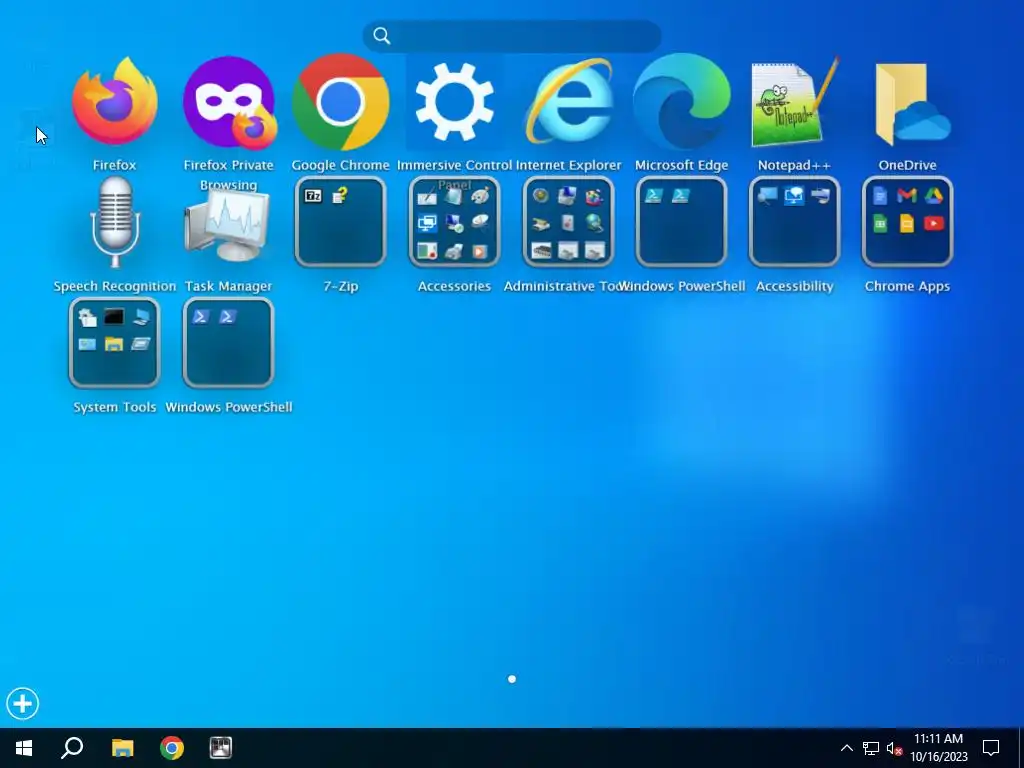Open the clock showing 11:11 AM
This screenshot has height=768, width=1024.
click(x=938, y=748)
